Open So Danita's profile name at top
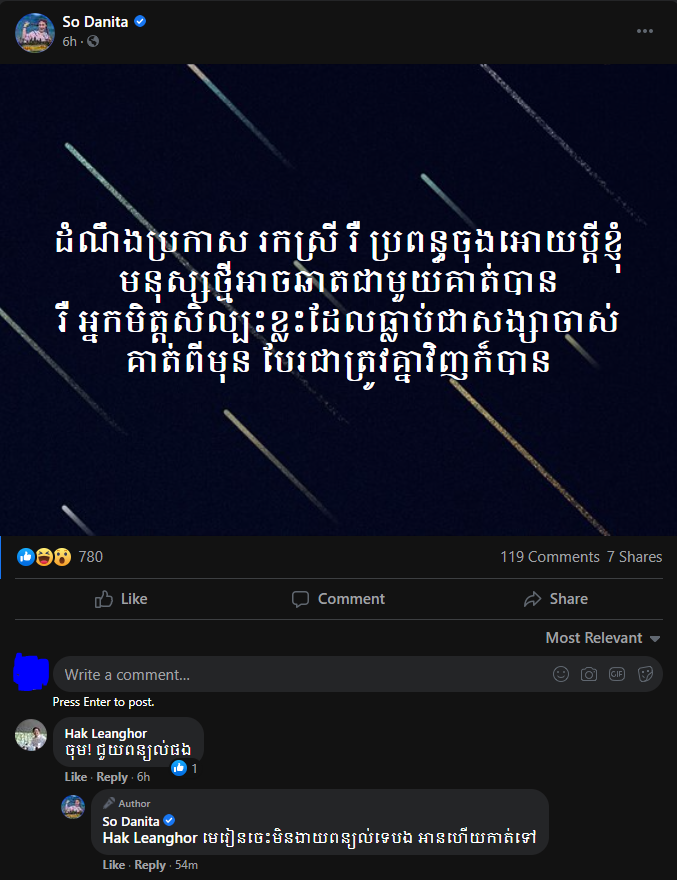The height and width of the screenshot is (880, 677). click(95, 22)
